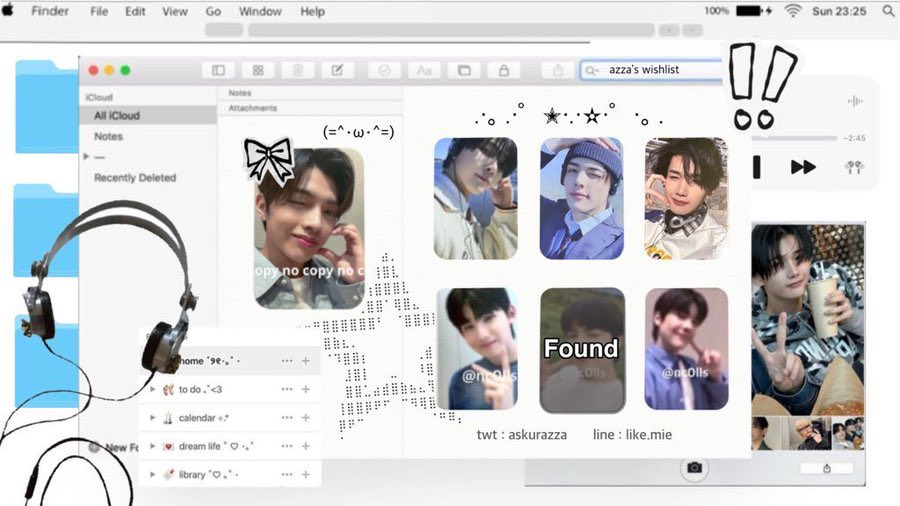This screenshot has height=506, width=900.
Task: Click the share icon in Notes toolbar
Action: [558, 70]
